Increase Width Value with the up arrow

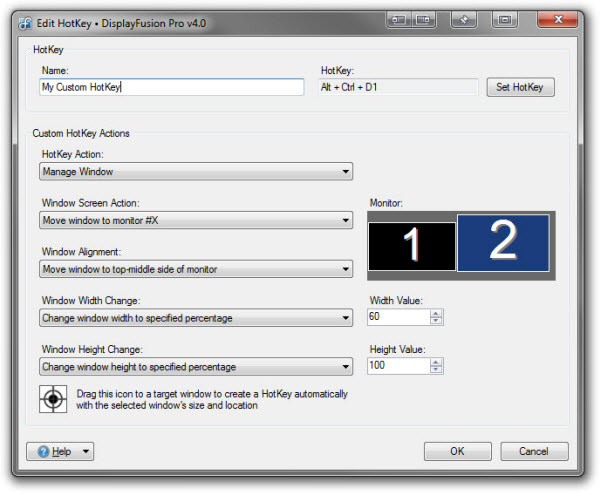click(x=436, y=313)
